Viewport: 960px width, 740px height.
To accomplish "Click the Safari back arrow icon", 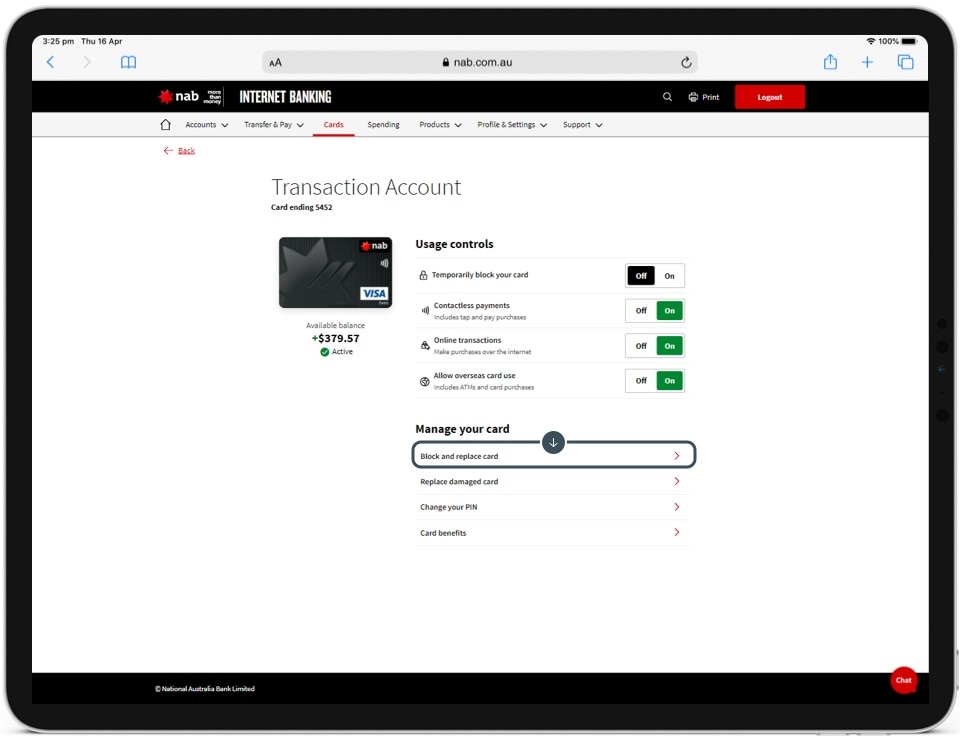I will (51, 62).
